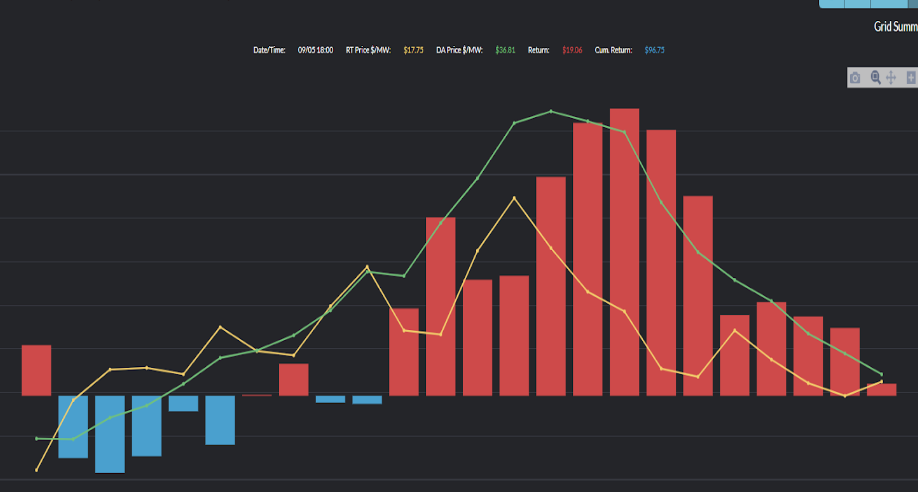Click the yellow RT Price value $17.75
This screenshot has height=492, width=918.
pyautogui.click(x=413, y=49)
